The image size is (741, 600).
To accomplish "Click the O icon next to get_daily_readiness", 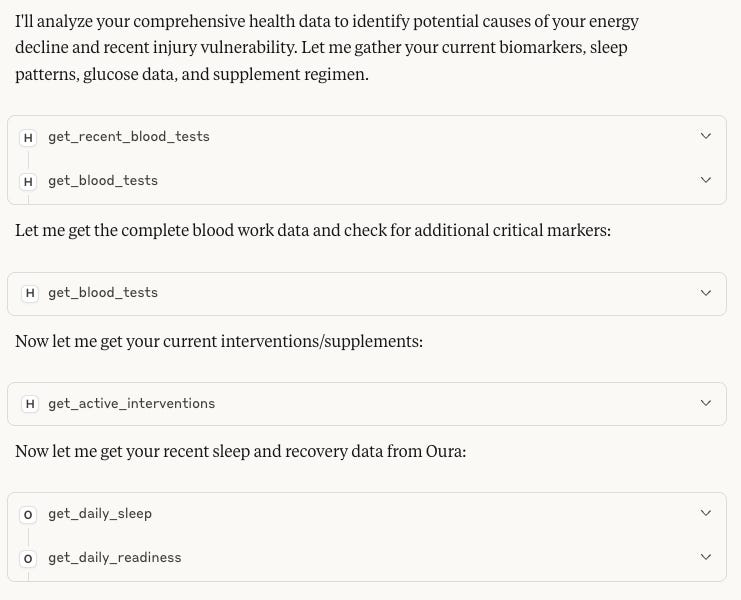I will tap(28, 559).
